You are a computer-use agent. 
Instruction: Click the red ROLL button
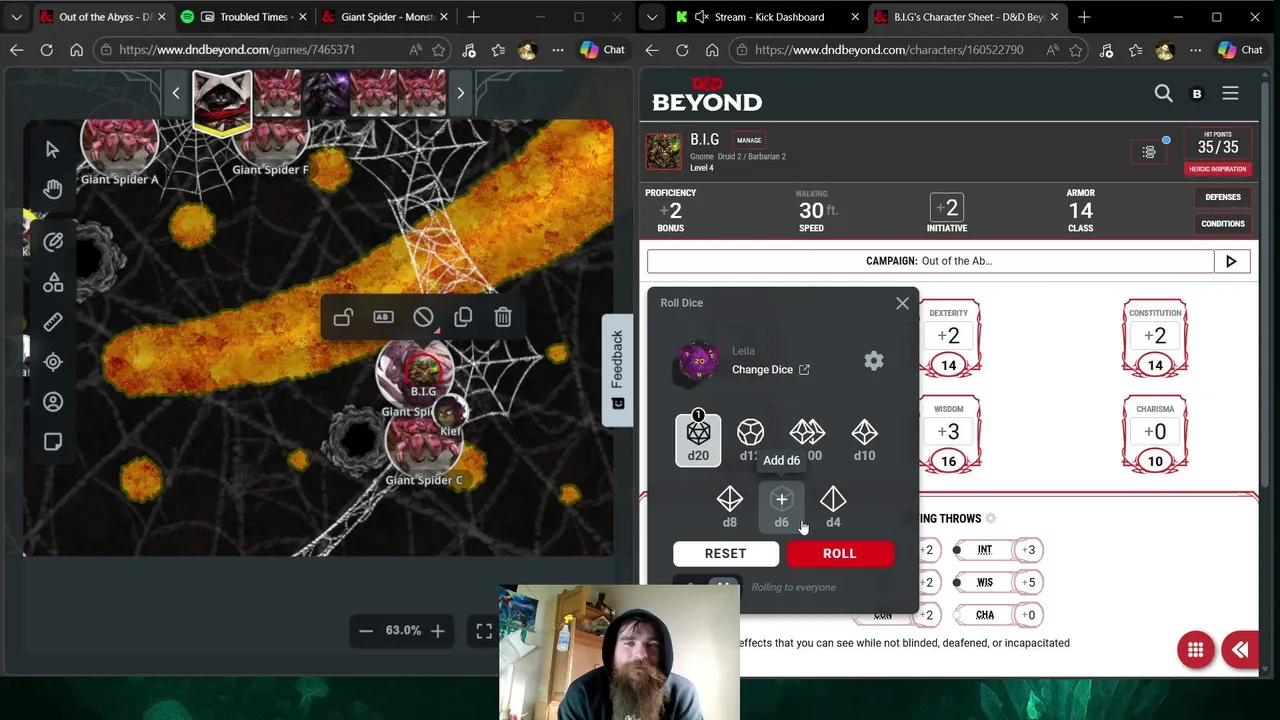click(839, 553)
